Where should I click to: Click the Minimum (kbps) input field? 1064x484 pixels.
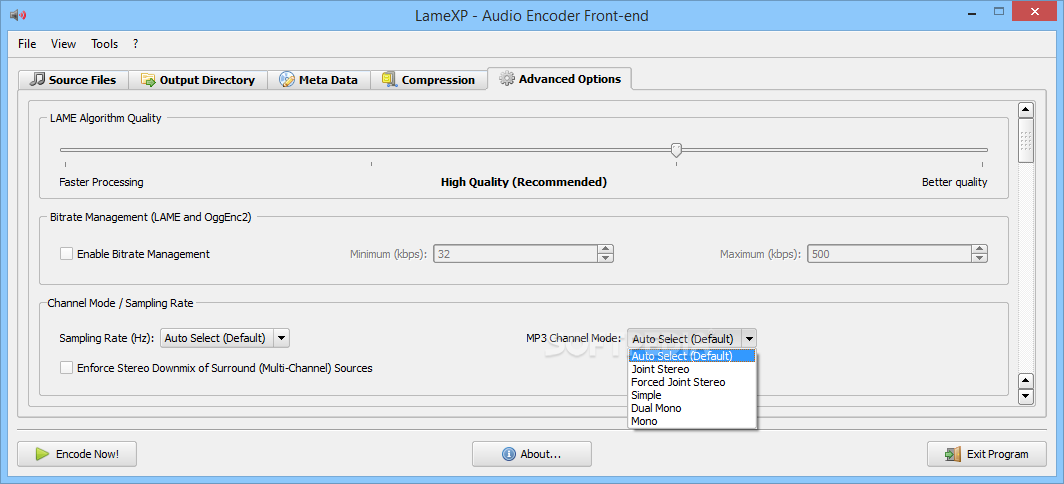[x=515, y=254]
